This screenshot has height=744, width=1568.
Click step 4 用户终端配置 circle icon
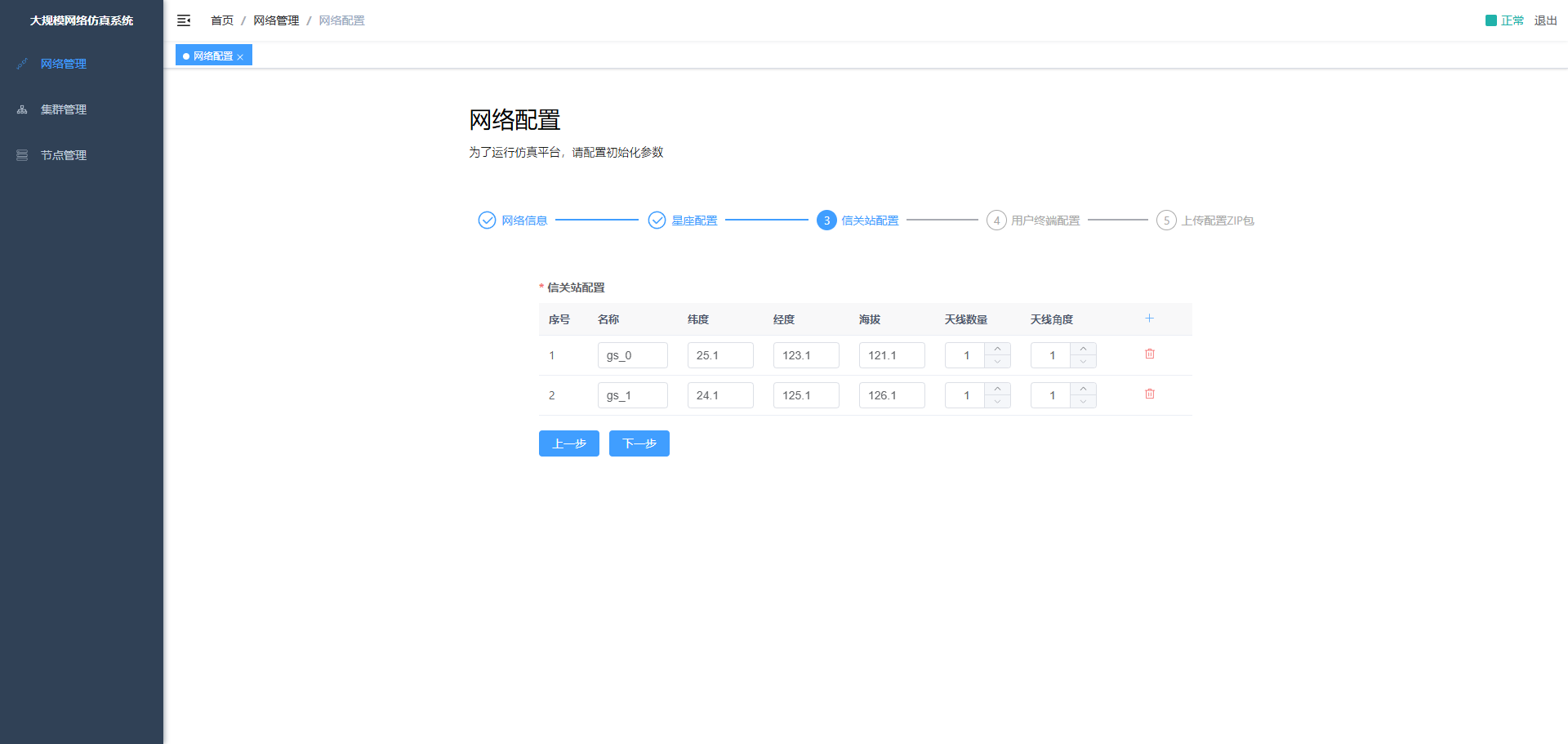pyautogui.click(x=996, y=221)
